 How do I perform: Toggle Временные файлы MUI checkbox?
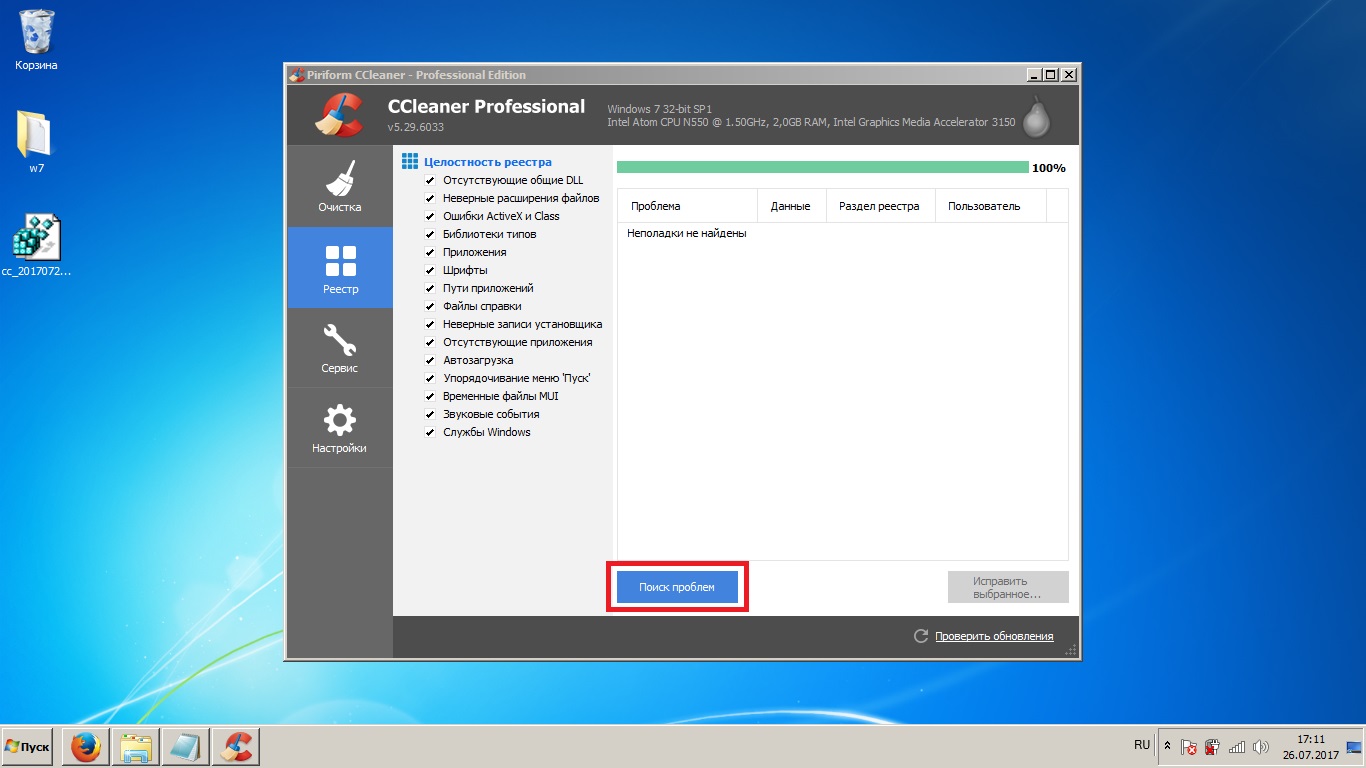coord(430,396)
